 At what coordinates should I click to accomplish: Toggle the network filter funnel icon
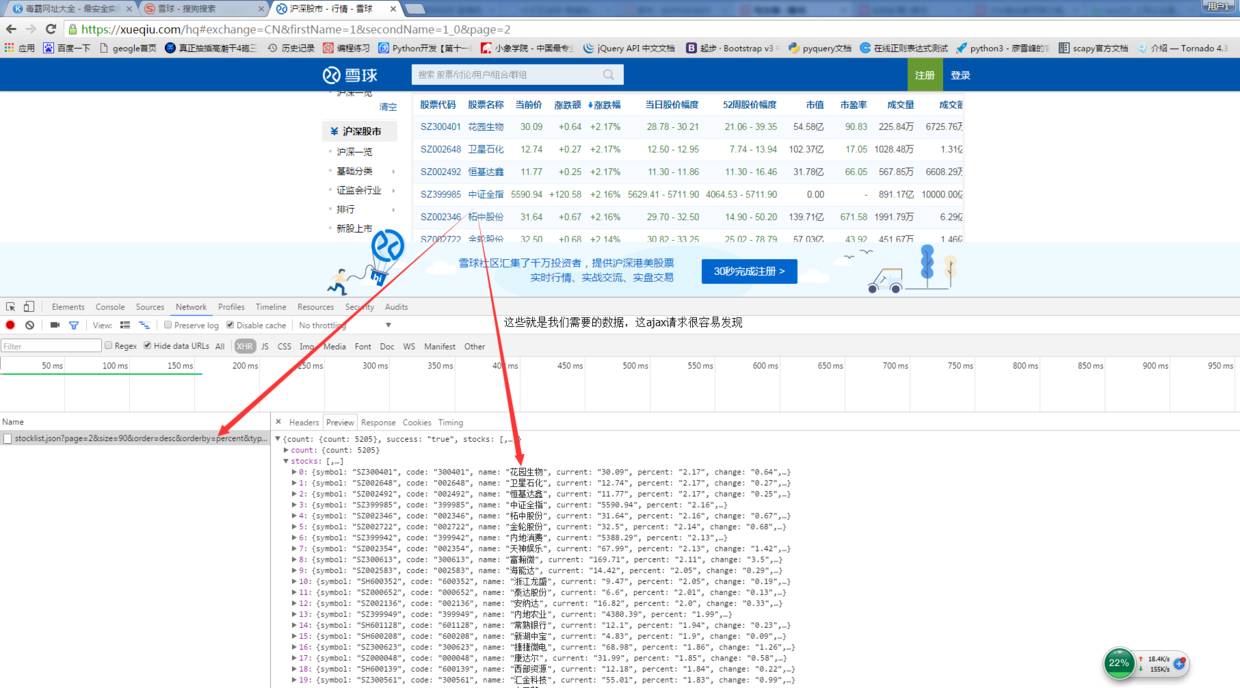[74, 325]
